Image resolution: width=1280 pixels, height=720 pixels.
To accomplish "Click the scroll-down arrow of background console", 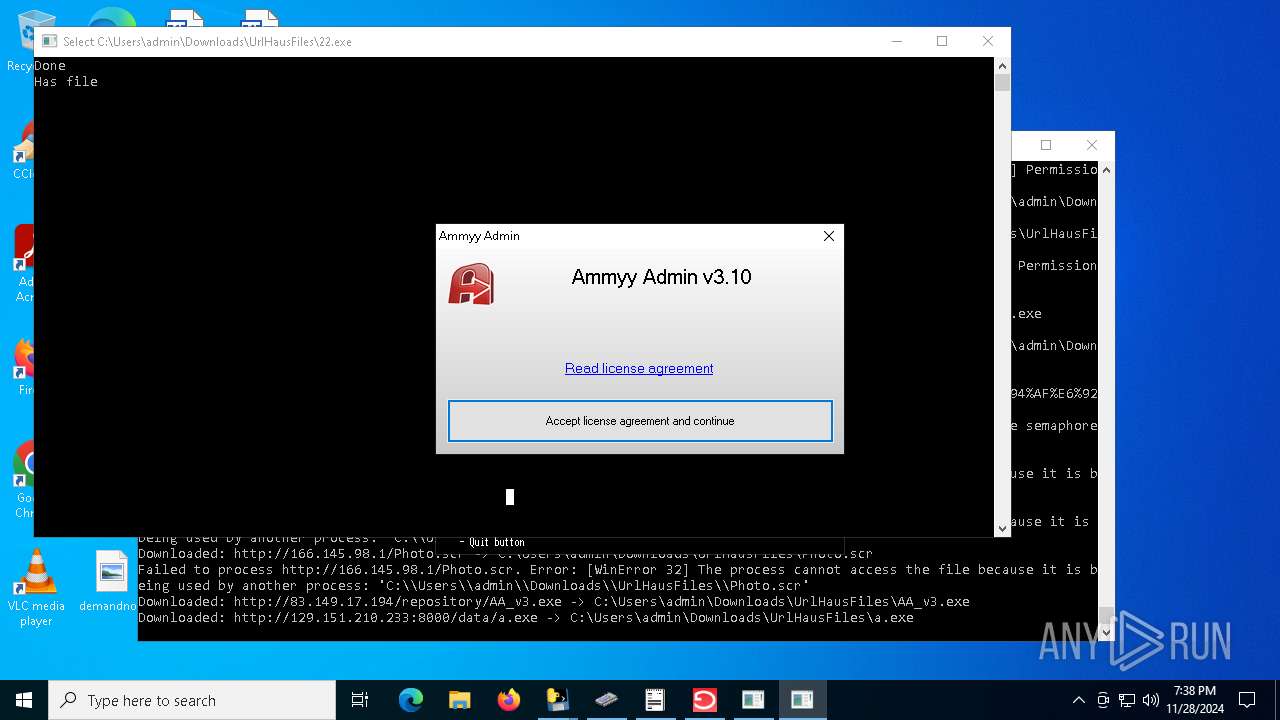I will coord(1106,632).
